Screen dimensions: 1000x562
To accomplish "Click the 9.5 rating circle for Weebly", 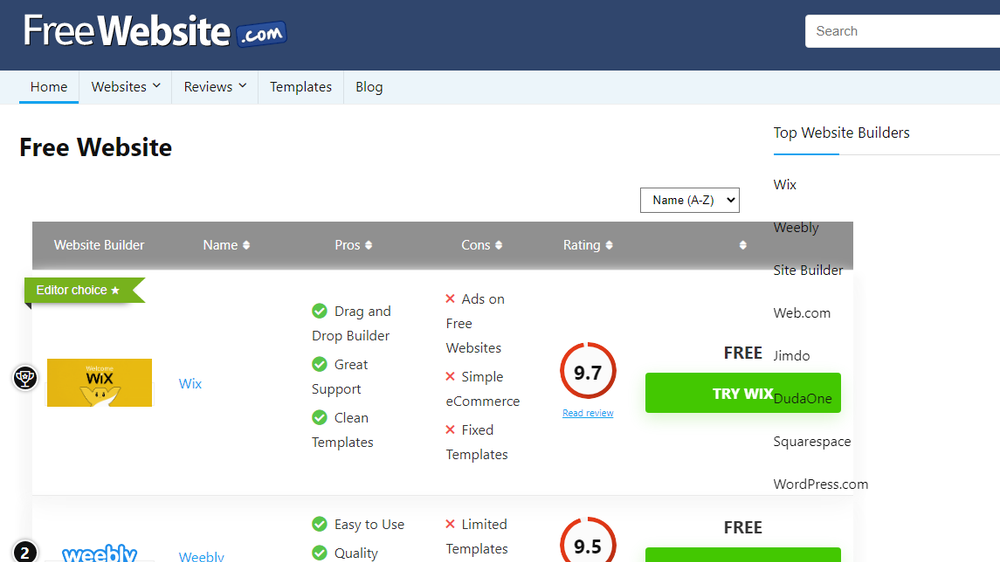I will [587, 542].
